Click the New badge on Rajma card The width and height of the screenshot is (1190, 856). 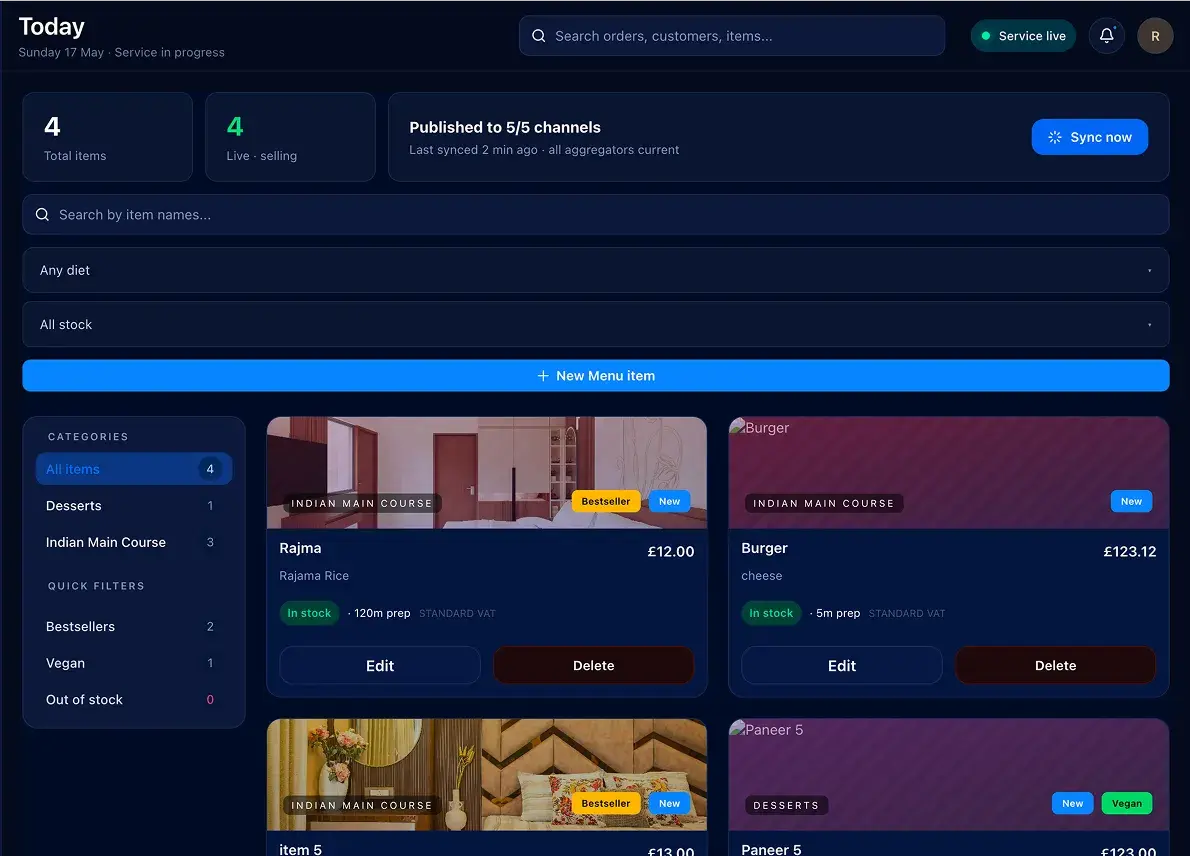point(669,501)
